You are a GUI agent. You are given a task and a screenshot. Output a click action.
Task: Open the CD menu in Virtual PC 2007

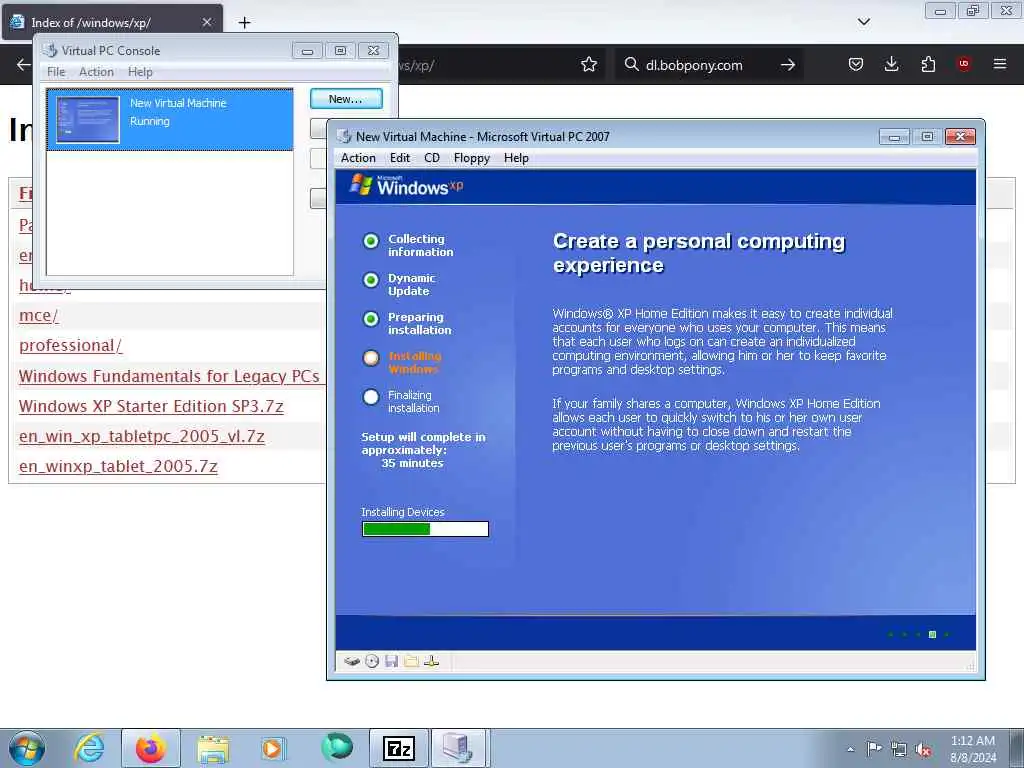click(x=432, y=158)
